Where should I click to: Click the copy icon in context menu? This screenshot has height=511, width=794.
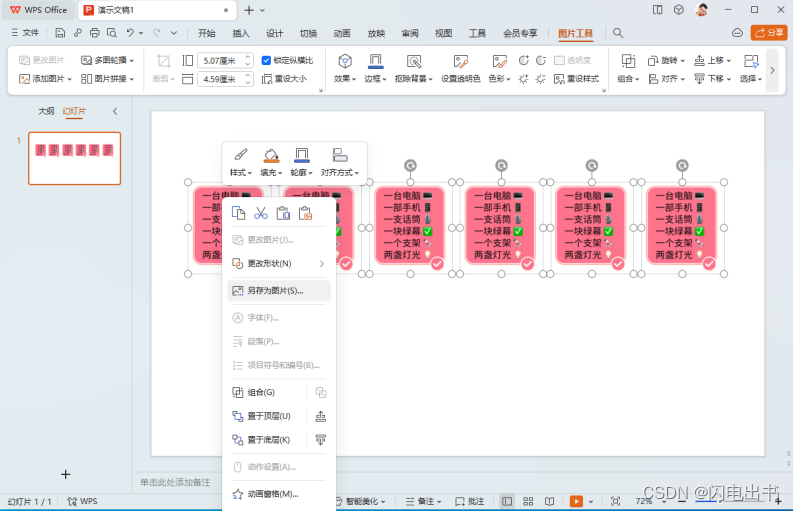(238, 213)
